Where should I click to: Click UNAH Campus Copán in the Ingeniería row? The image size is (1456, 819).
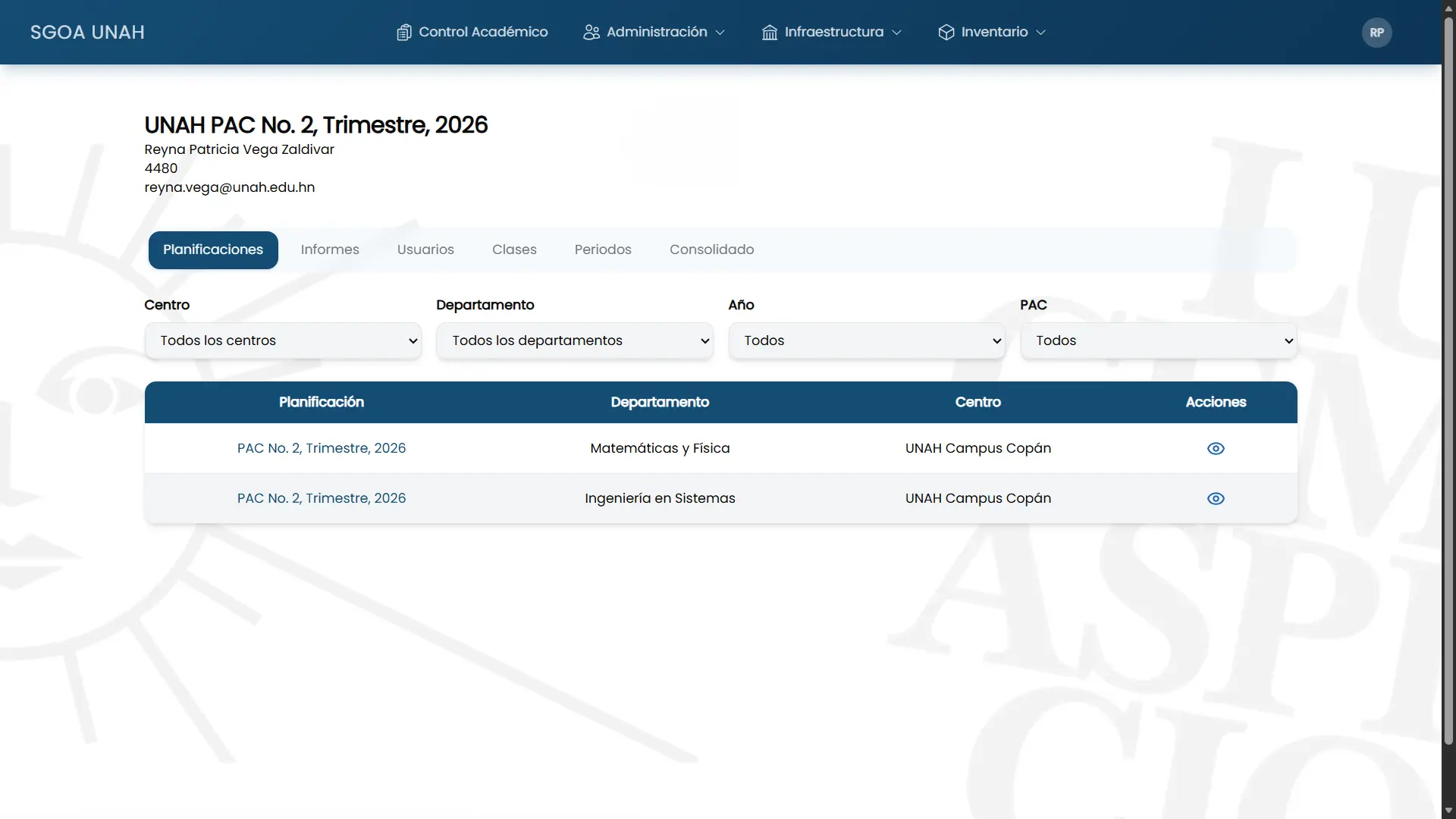978,498
